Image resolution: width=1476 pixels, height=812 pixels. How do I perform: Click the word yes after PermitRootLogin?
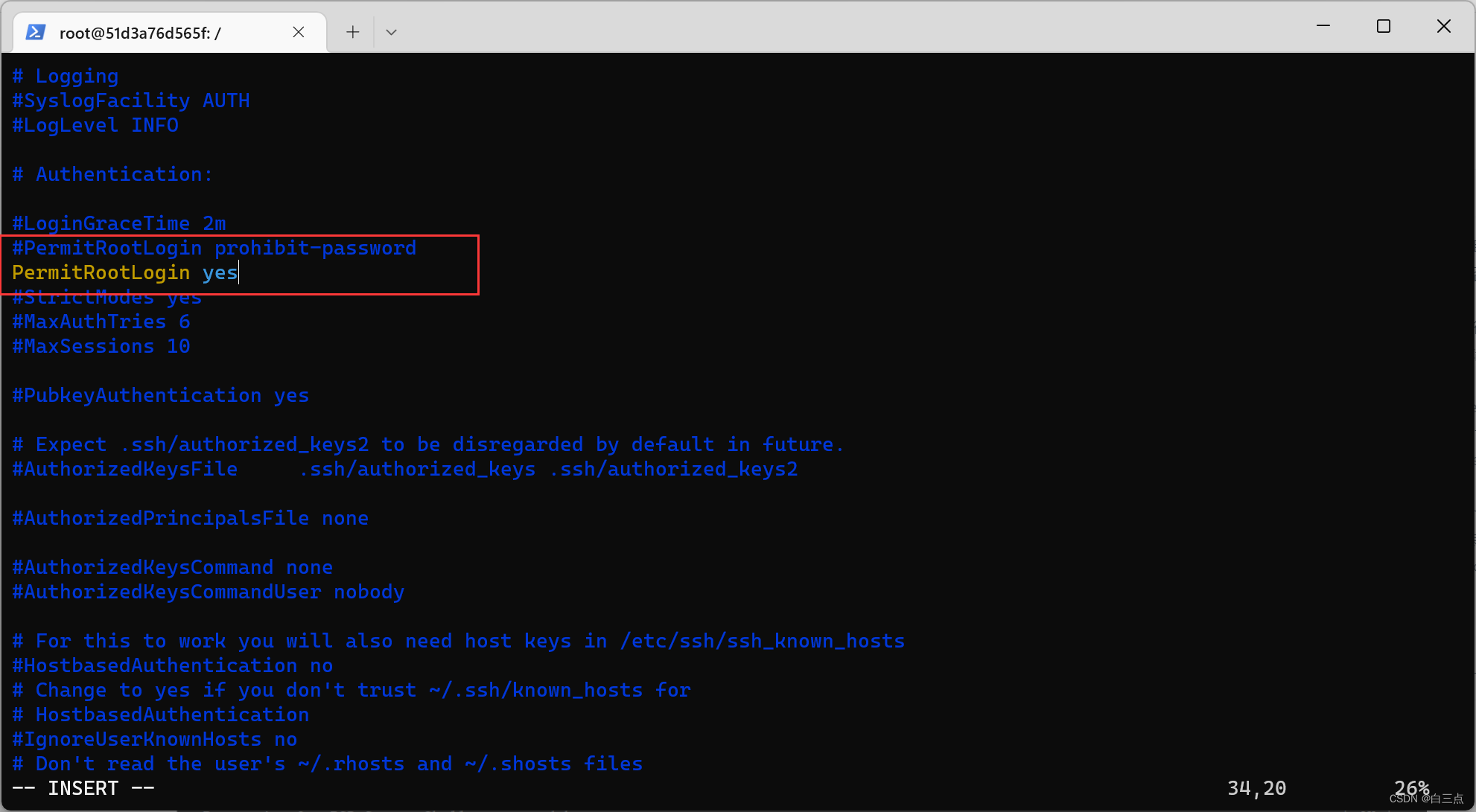(219, 272)
